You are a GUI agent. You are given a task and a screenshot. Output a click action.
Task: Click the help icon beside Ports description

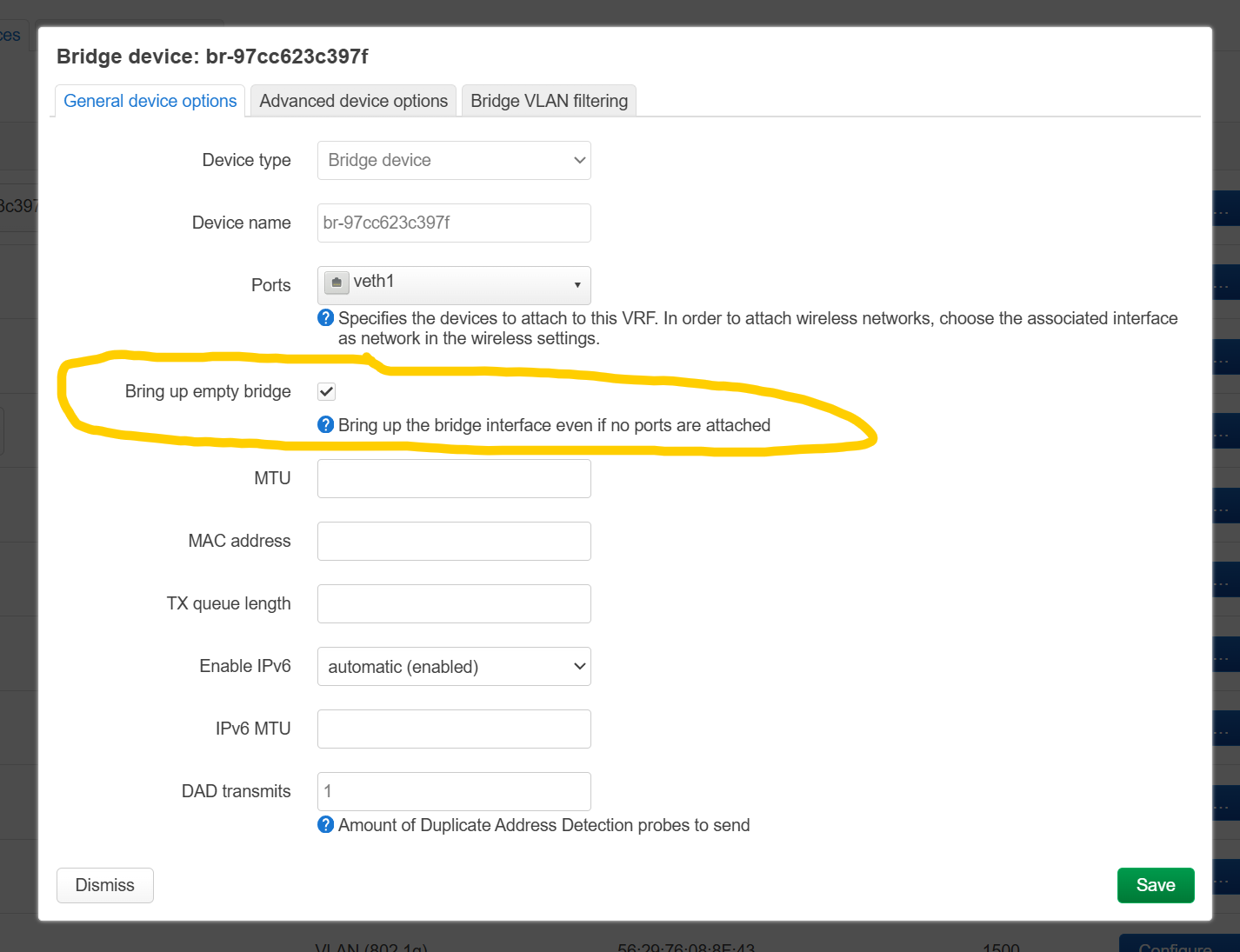pyautogui.click(x=326, y=318)
